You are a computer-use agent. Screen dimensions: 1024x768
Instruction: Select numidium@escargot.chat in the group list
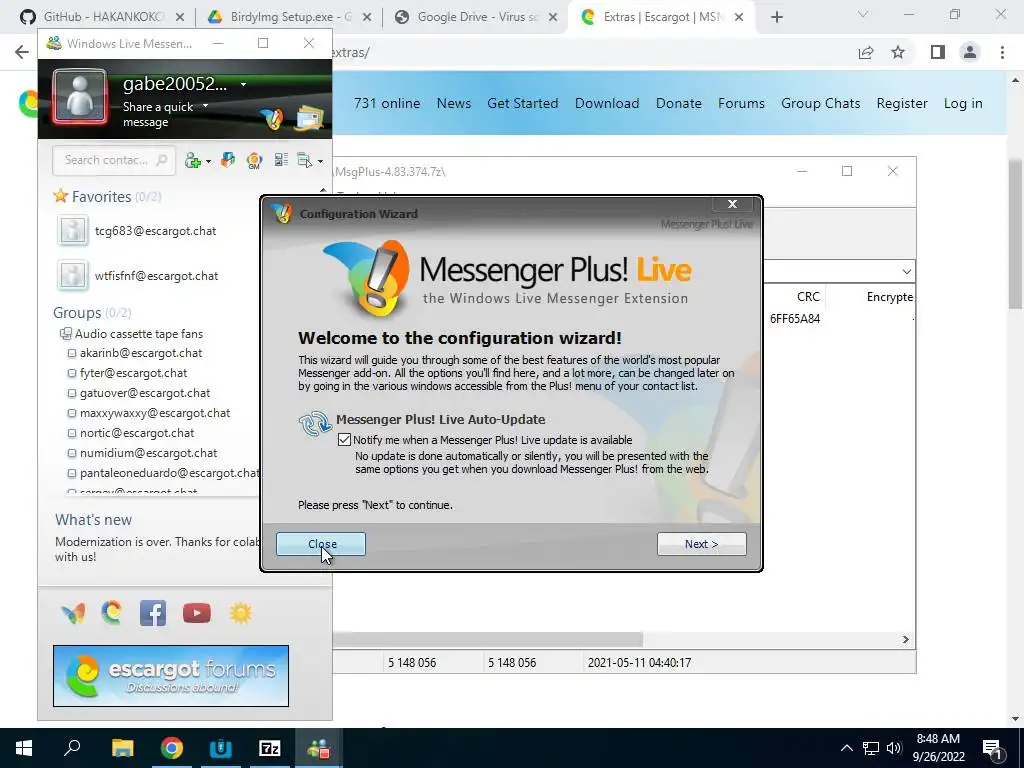tap(148, 453)
